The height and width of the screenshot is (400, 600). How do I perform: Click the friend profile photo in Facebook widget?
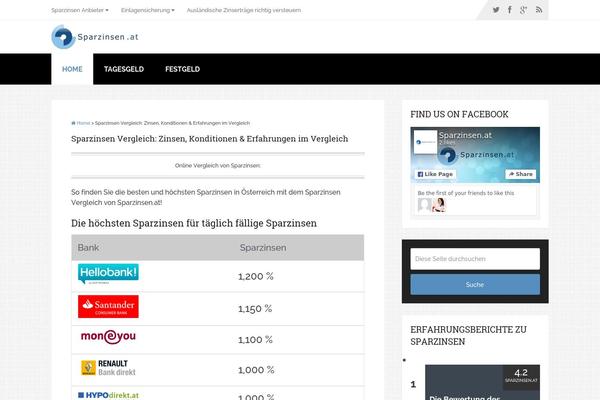click(x=439, y=205)
